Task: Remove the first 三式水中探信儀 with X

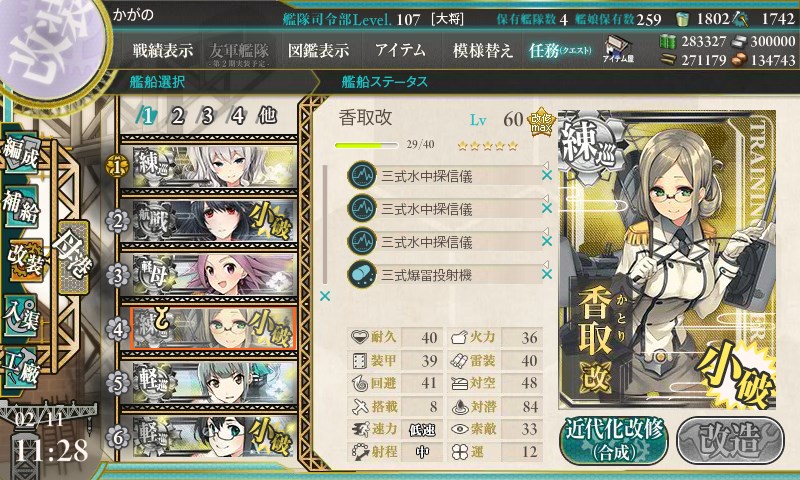Action: pyautogui.click(x=546, y=175)
